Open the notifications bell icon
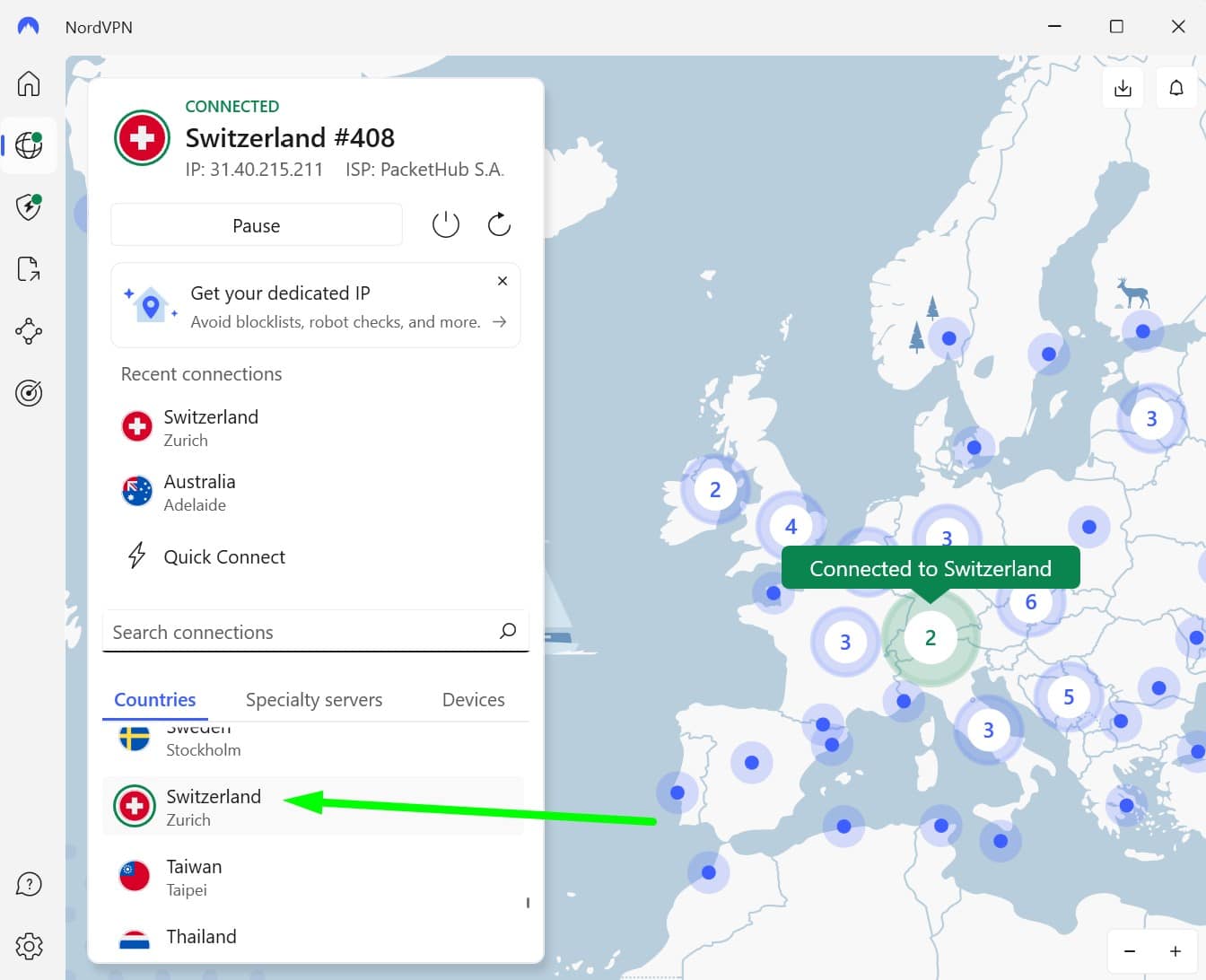Viewport: 1206px width, 980px height. (x=1176, y=88)
